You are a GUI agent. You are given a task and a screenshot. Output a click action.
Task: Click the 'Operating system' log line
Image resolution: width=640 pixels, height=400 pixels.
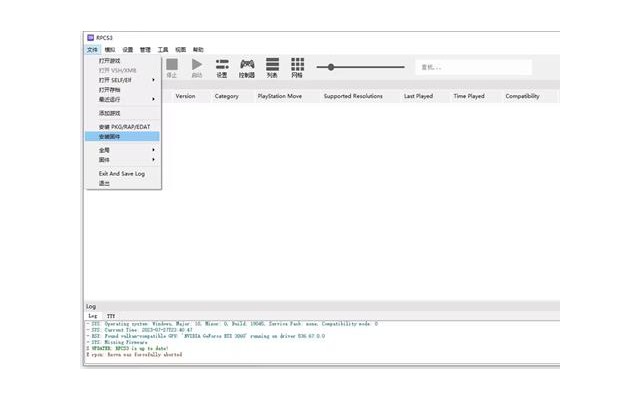click(x=232, y=324)
